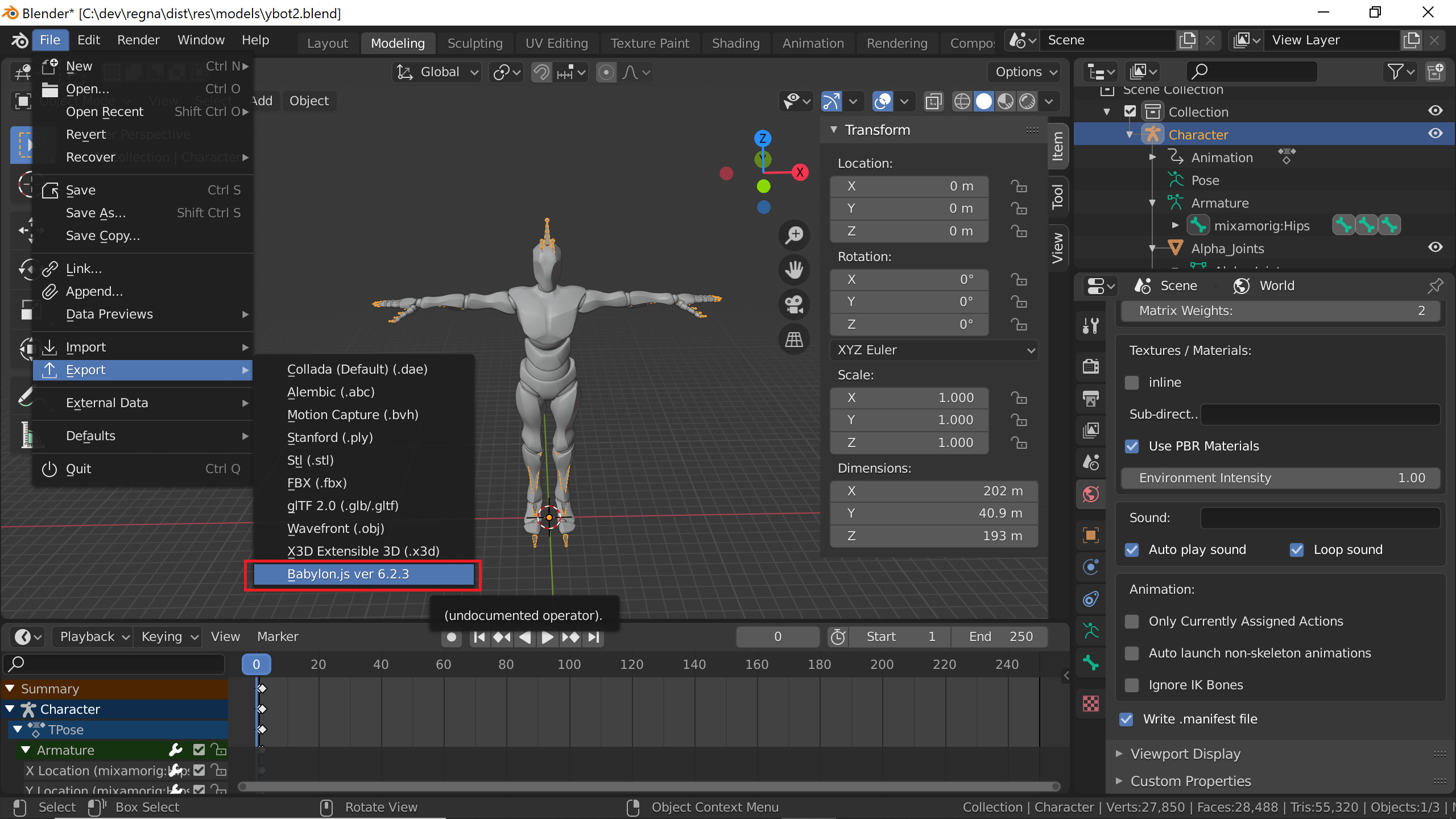Screen dimensions: 1456x819
Task: Select solid viewport shading icon
Action: (984, 101)
